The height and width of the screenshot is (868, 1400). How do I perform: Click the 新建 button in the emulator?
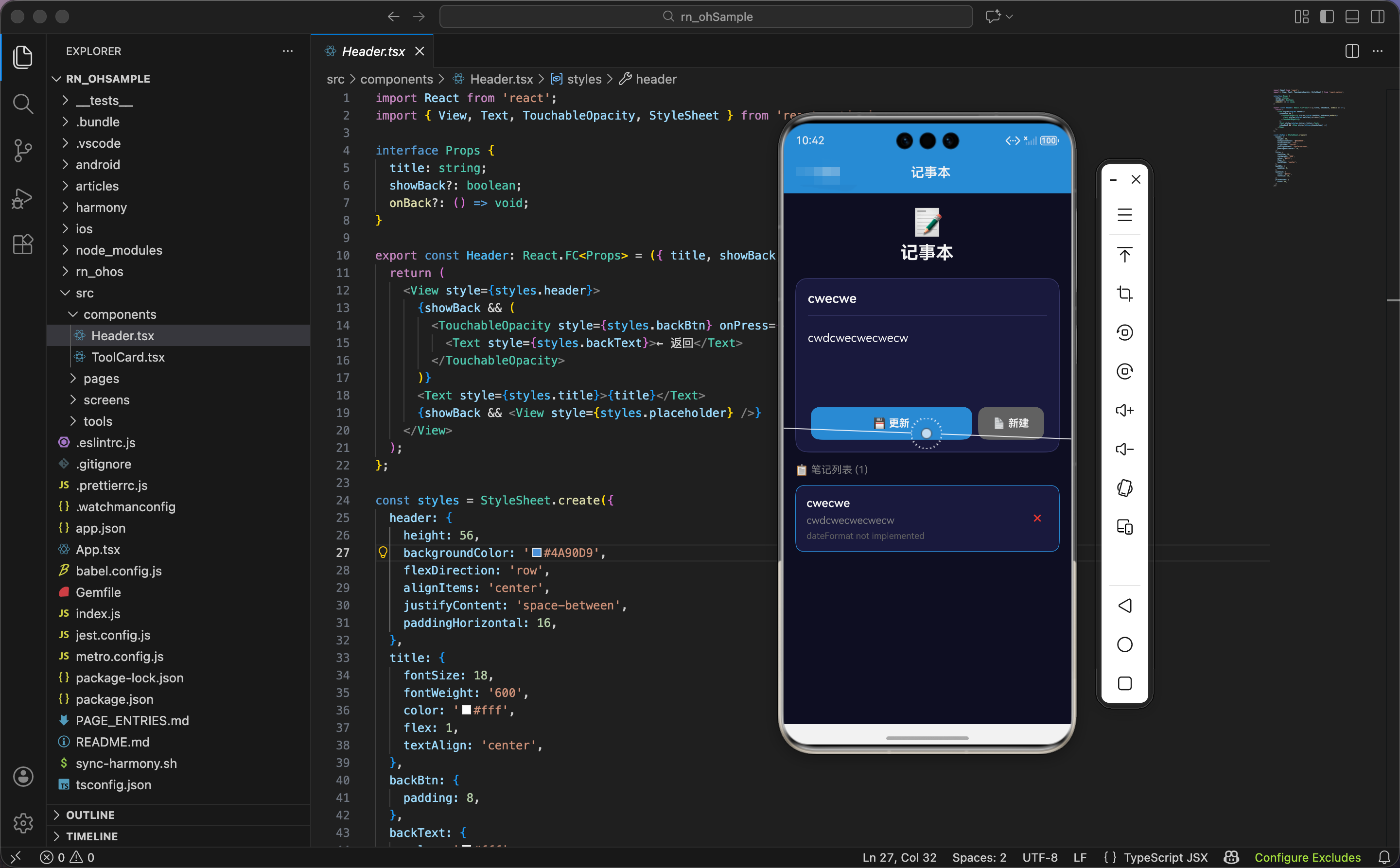1010,423
